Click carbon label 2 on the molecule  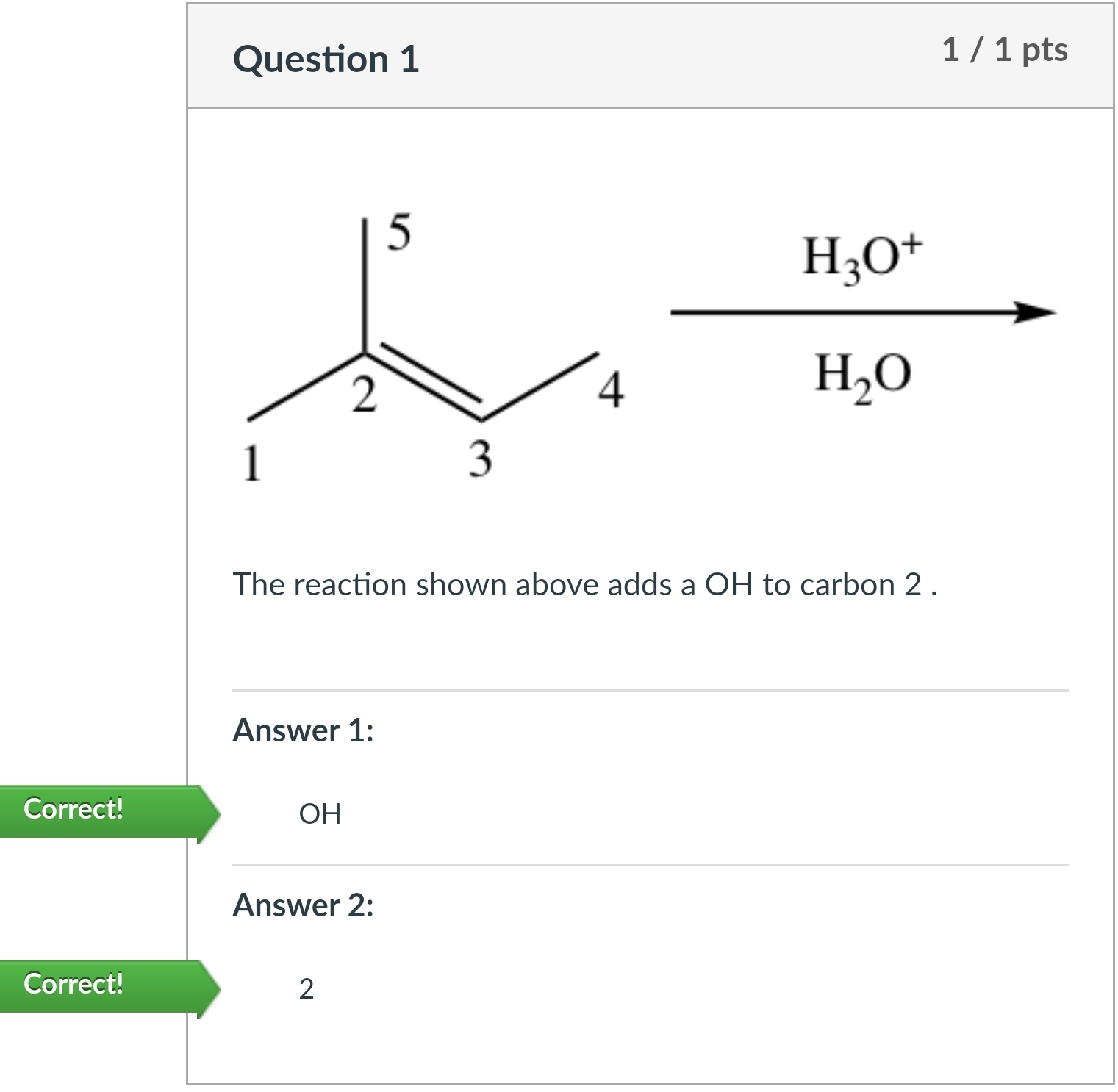click(362, 394)
